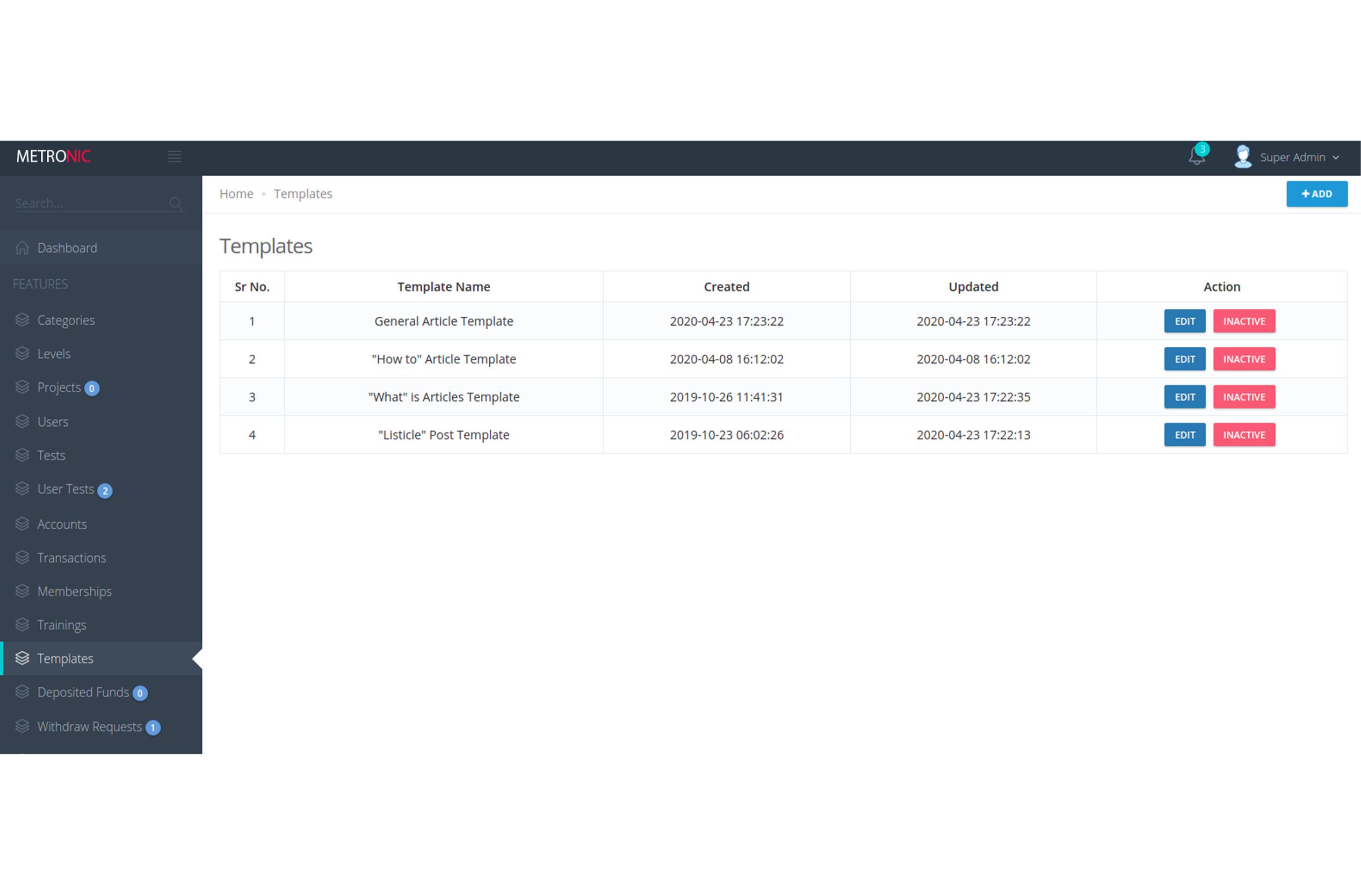
Task: Go to the Transactions menu item
Action: click(x=71, y=558)
